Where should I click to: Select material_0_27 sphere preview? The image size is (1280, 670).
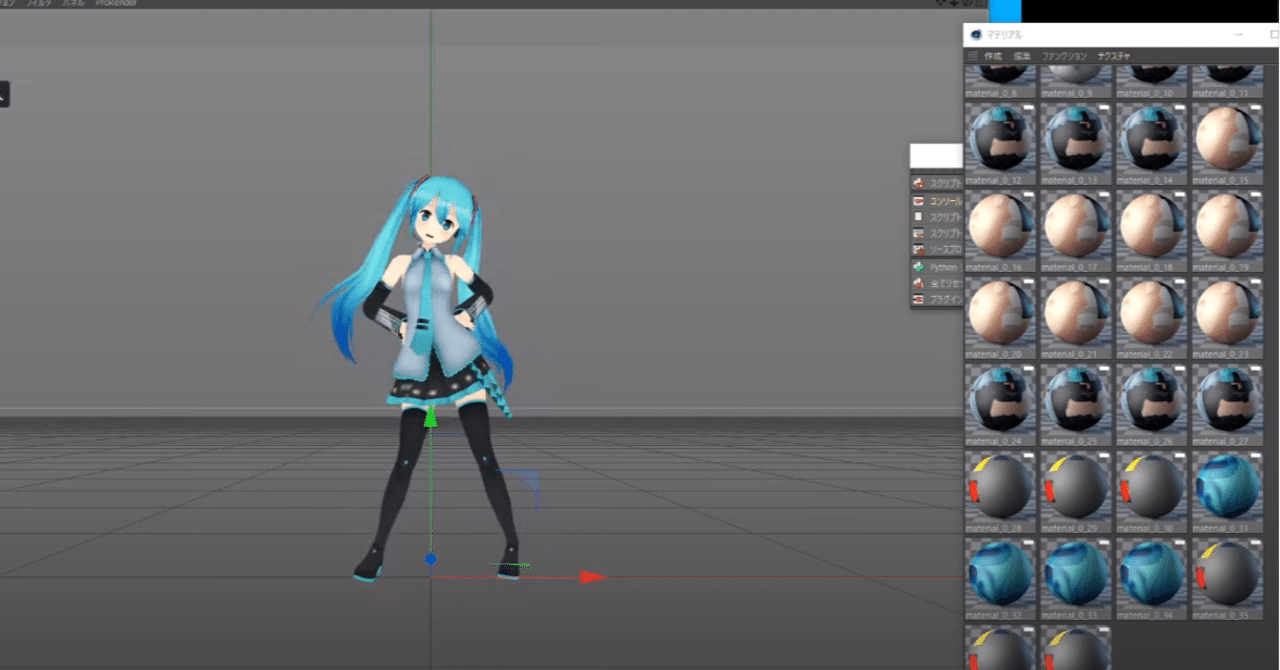[1227, 400]
